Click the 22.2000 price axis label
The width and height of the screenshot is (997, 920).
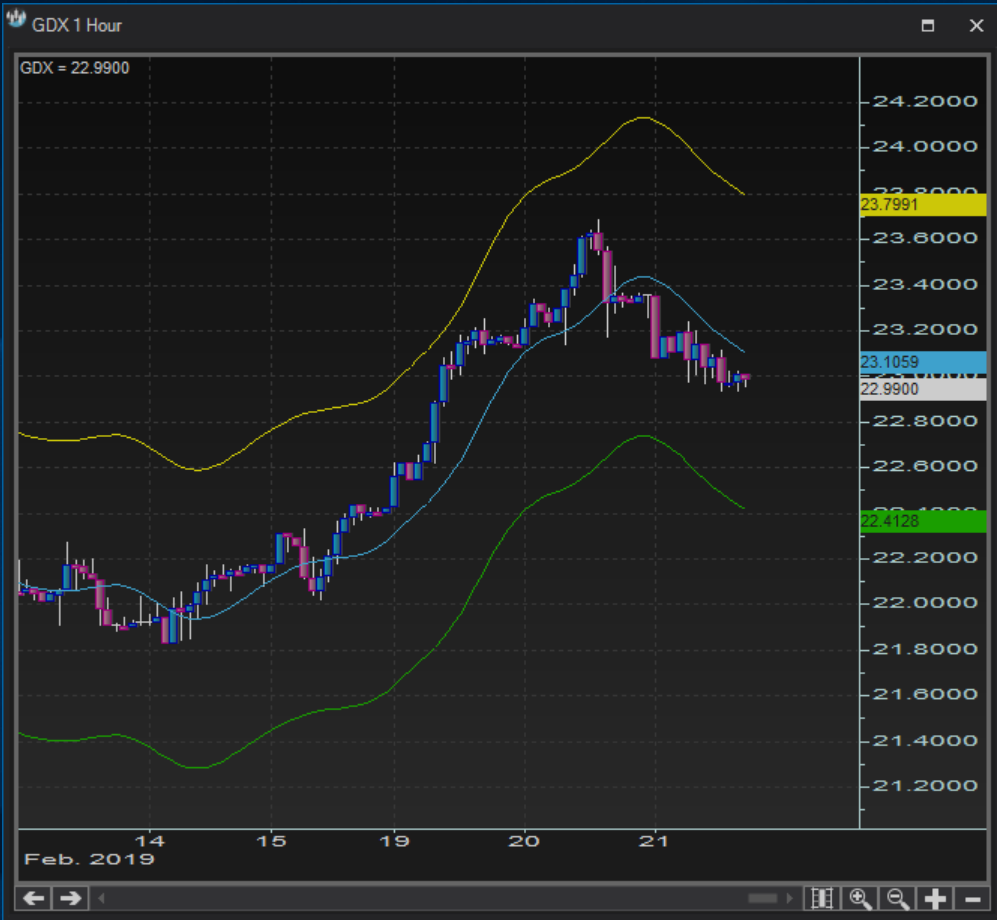pos(925,558)
